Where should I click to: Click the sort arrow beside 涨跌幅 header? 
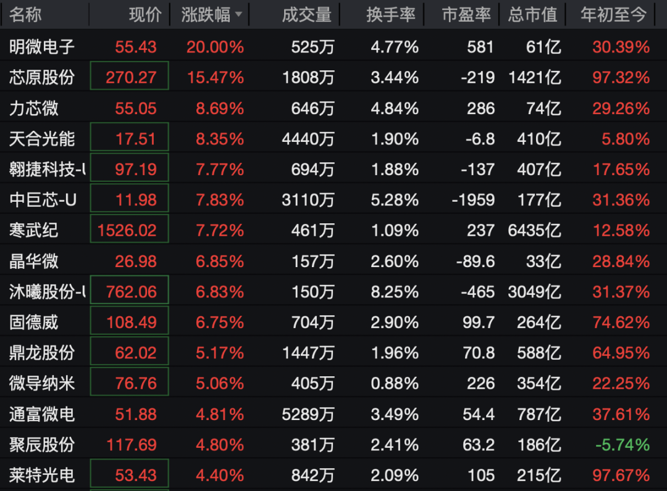(239, 15)
